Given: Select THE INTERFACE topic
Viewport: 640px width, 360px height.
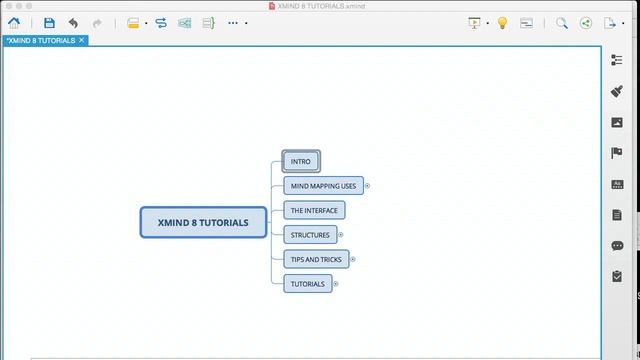Looking at the screenshot, I should [314, 210].
